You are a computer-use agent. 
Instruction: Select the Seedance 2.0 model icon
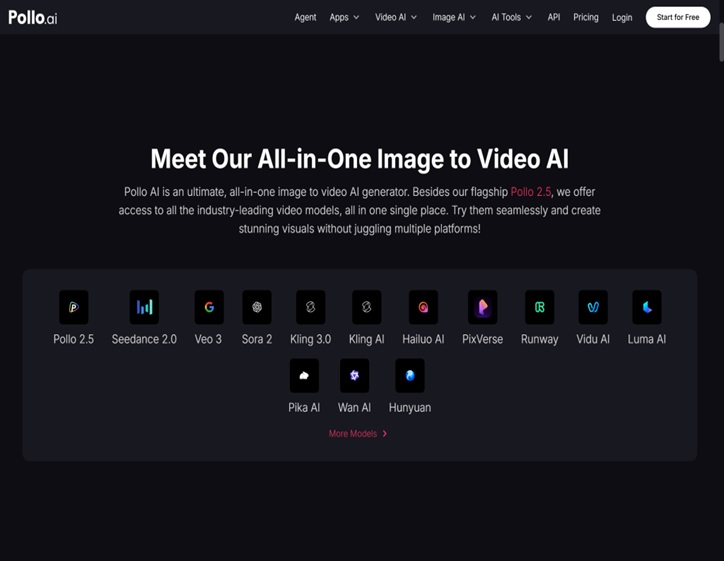coord(144,307)
